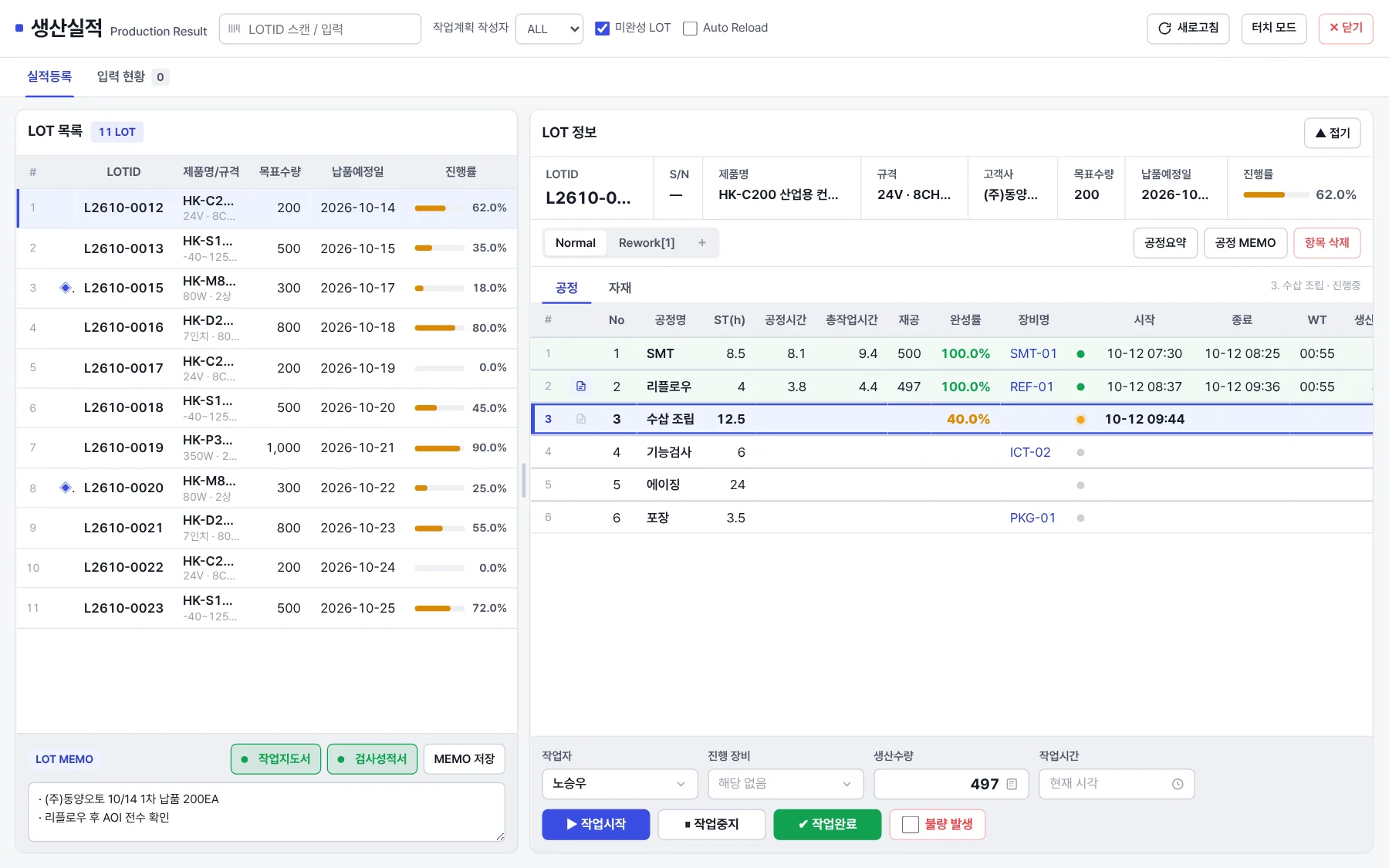
Task: Click the SMT-01 equipment link
Action: tap(1033, 353)
